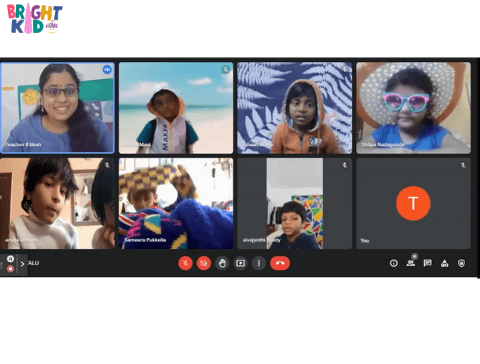This screenshot has height=364, width=480.
Task: Expand the recorder widget chevron arrow
Action: click(22, 264)
